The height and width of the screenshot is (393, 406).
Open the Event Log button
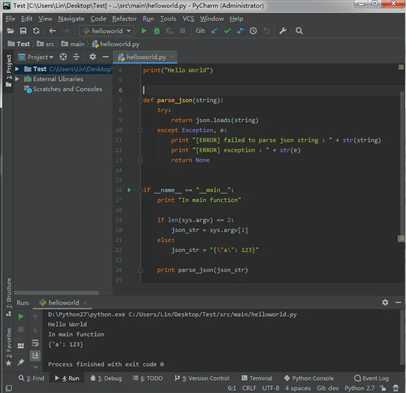371,378
